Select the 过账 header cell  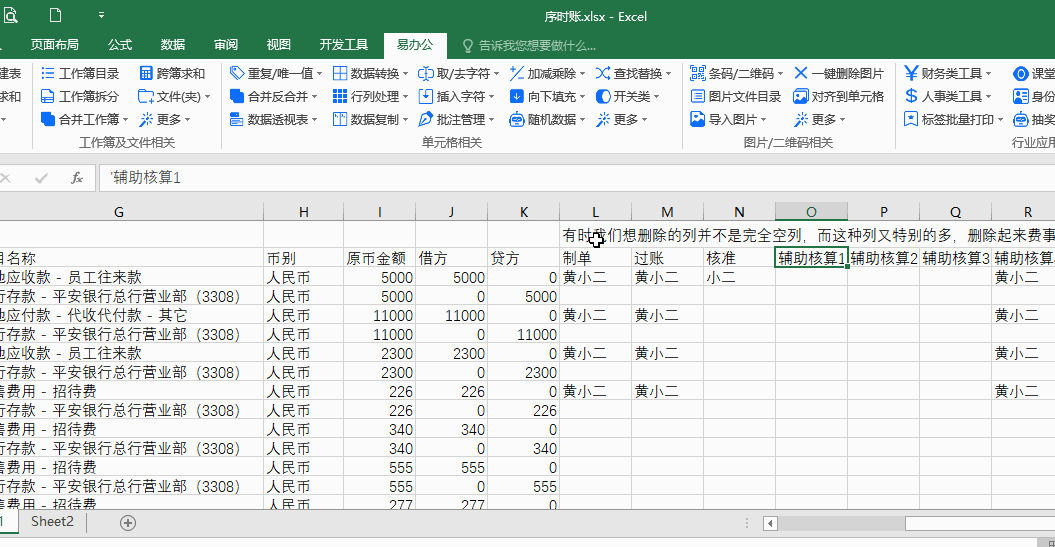point(667,258)
